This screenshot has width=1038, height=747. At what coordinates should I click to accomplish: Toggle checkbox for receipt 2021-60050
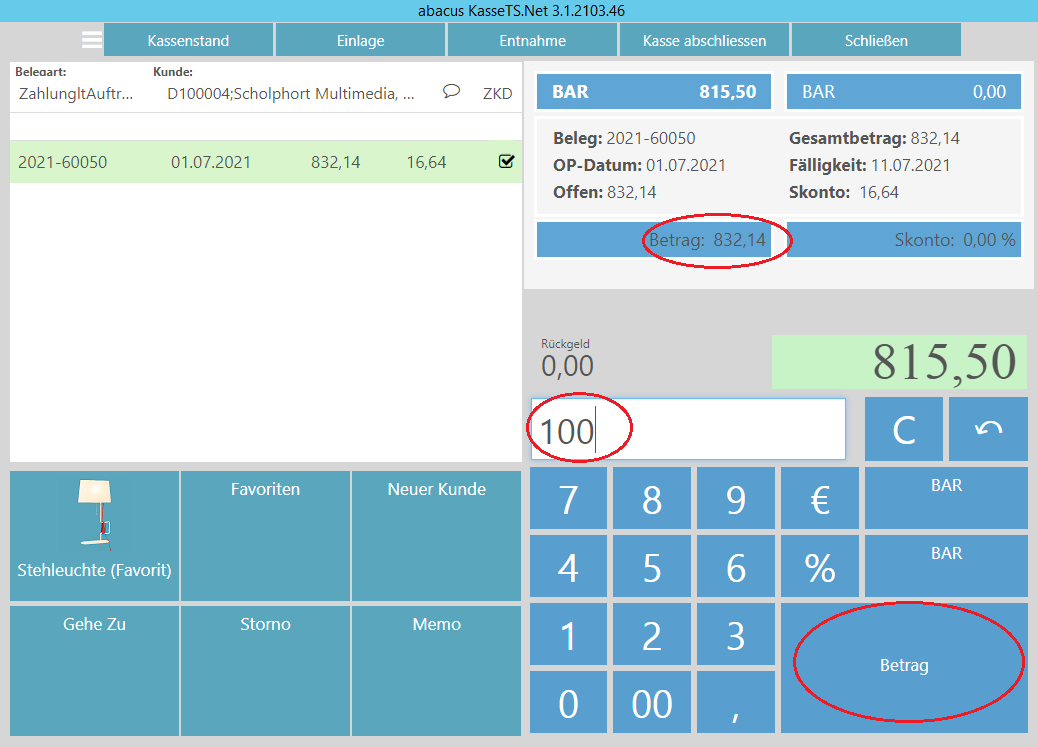[506, 162]
